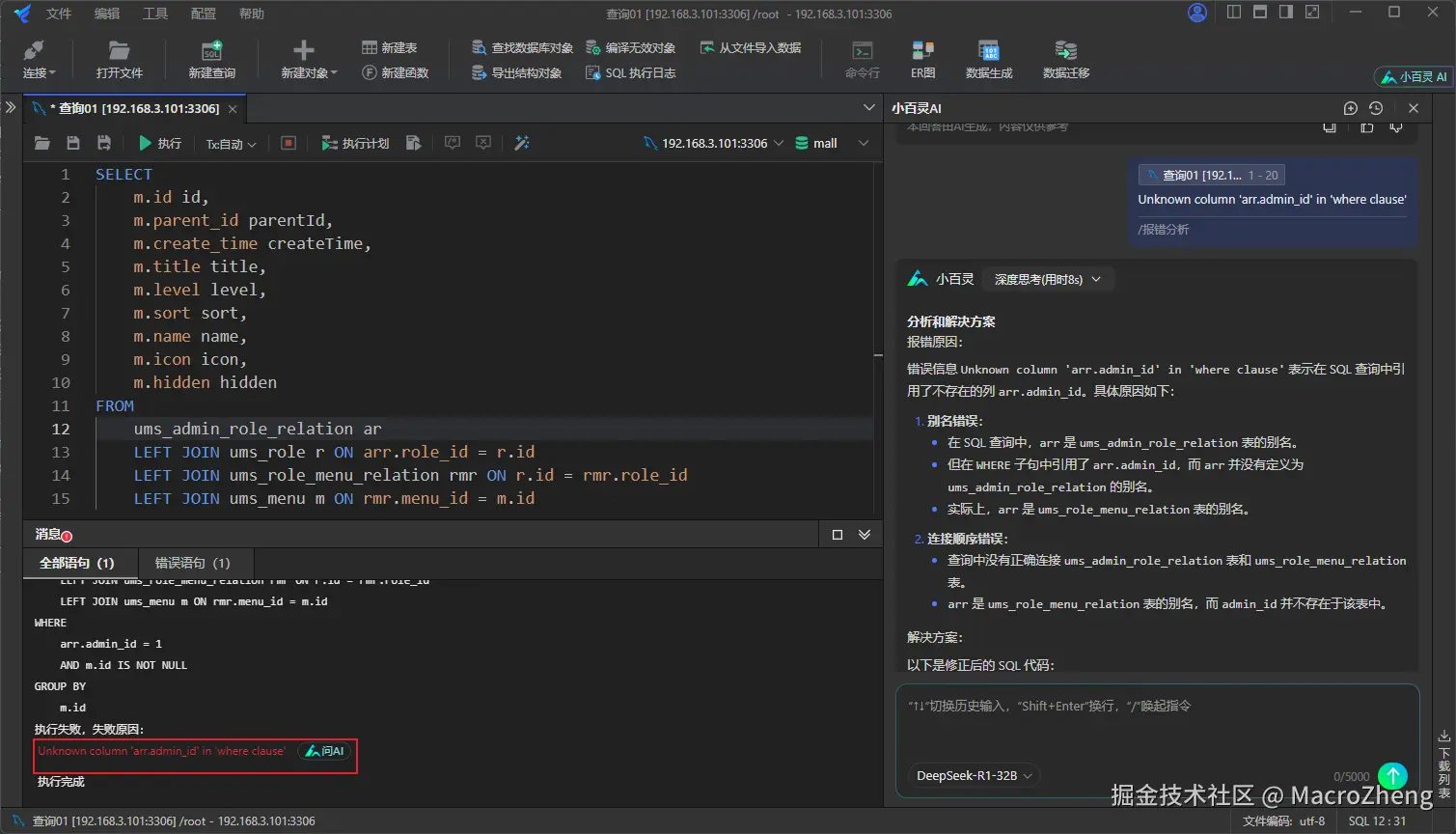Start a new chat in 小百灵AI
This screenshot has width=1456, height=834.
pyautogui.click(x=1350, y=108)
